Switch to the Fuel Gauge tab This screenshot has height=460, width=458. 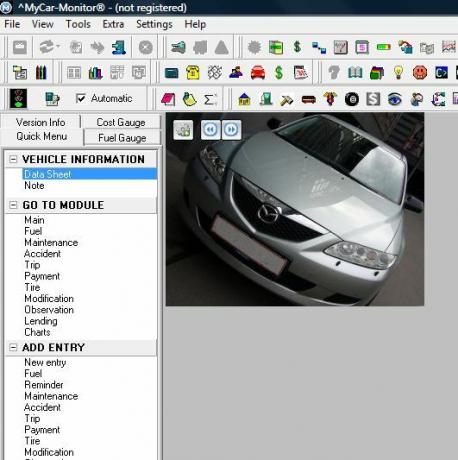point(122,138)
